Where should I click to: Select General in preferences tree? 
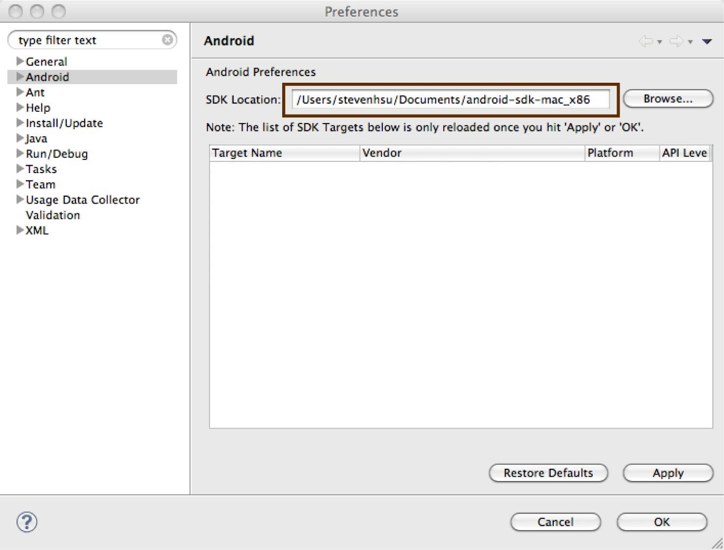coord(47,61)
